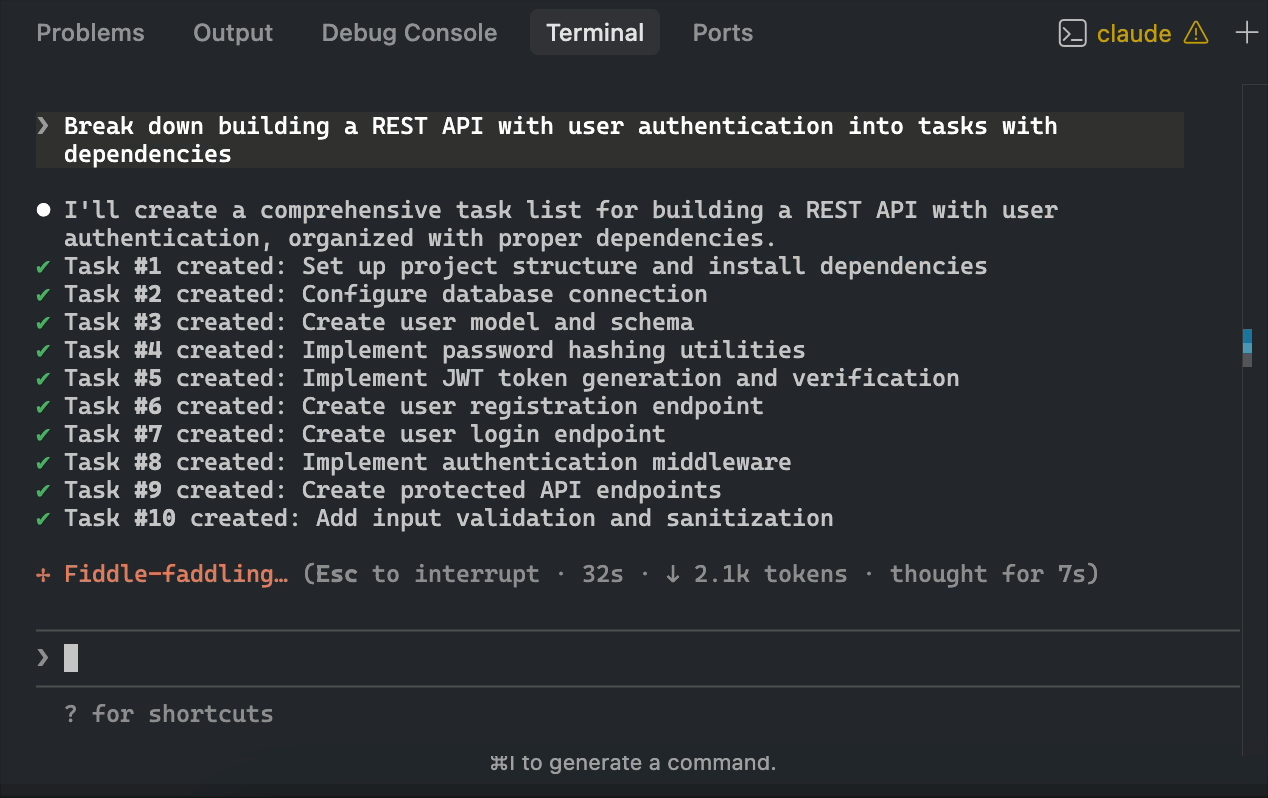This screenshot has height=798, width=1268.
Task: Click the green checkmark beside Task #1
Action: pyautogui.click(x=43, y=267)
